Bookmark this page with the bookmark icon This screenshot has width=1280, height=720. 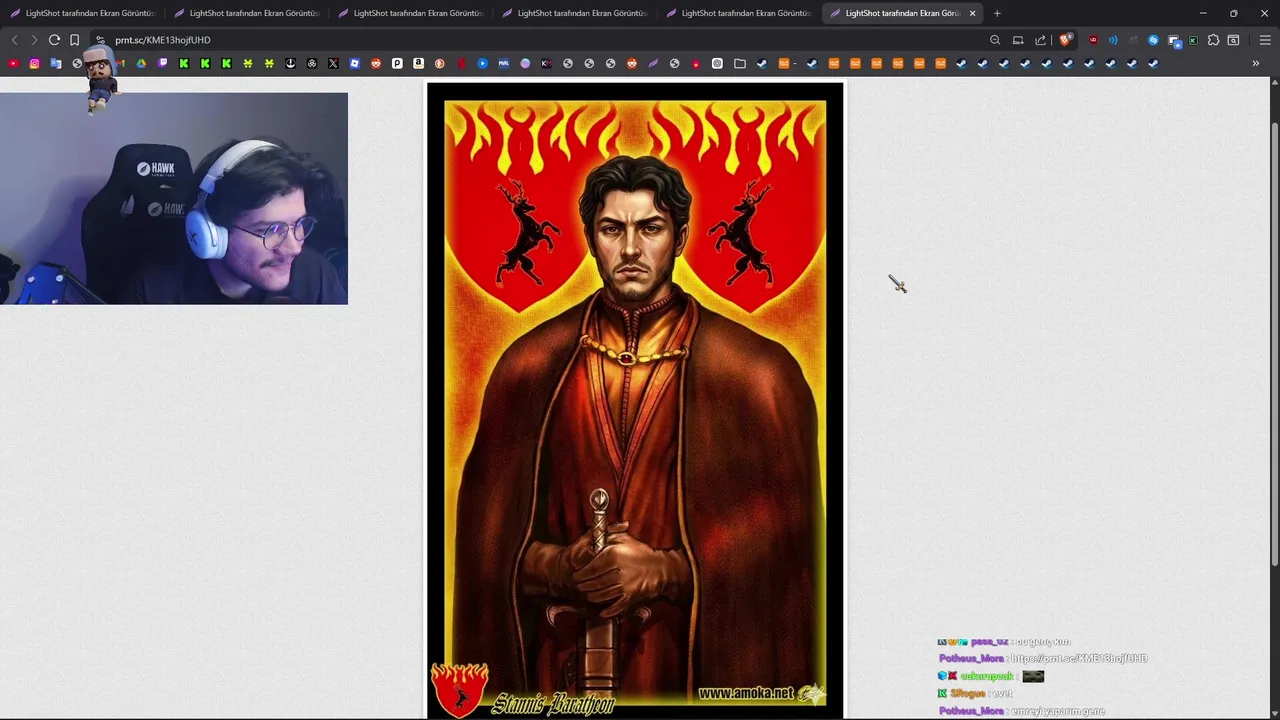(74, 40)
